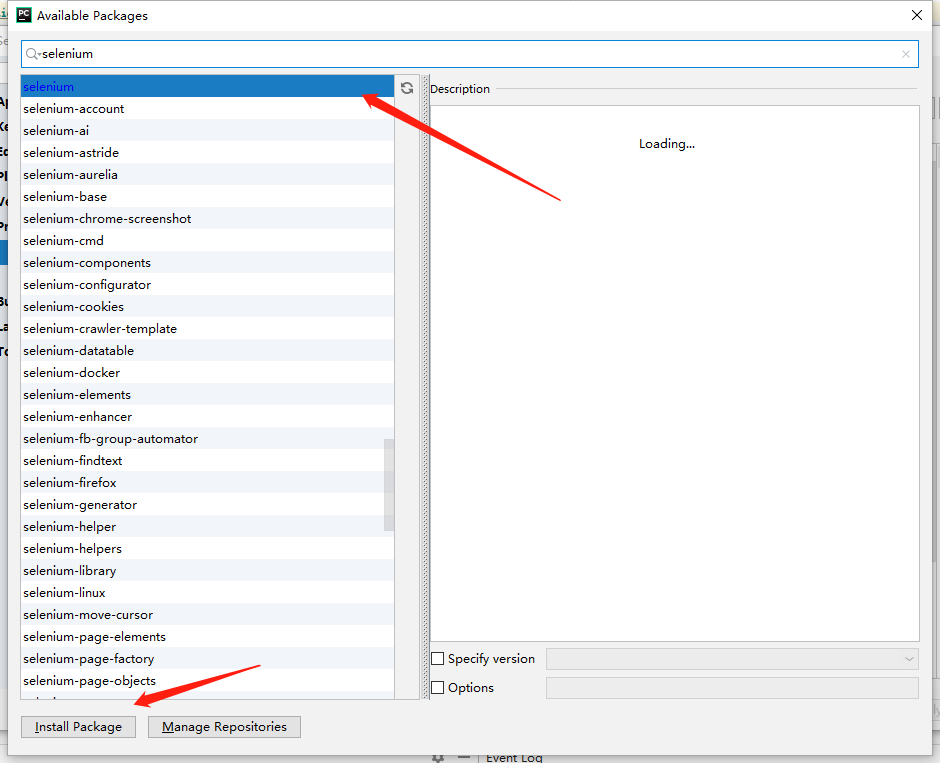
Task: Select selenium-helper package
Action: pyautogui.click(x=207, y=527)
